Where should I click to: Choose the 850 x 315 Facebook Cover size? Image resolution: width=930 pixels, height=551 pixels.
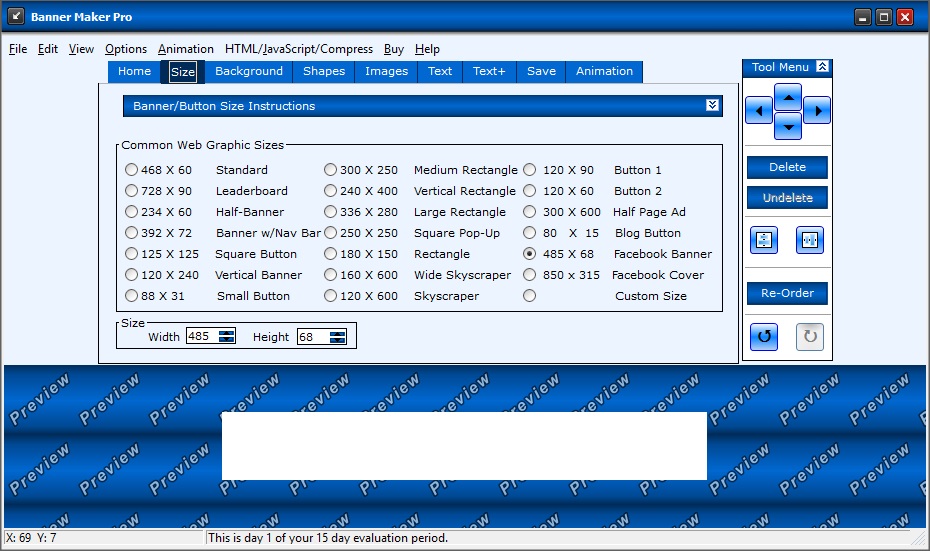tap(530, 275)
